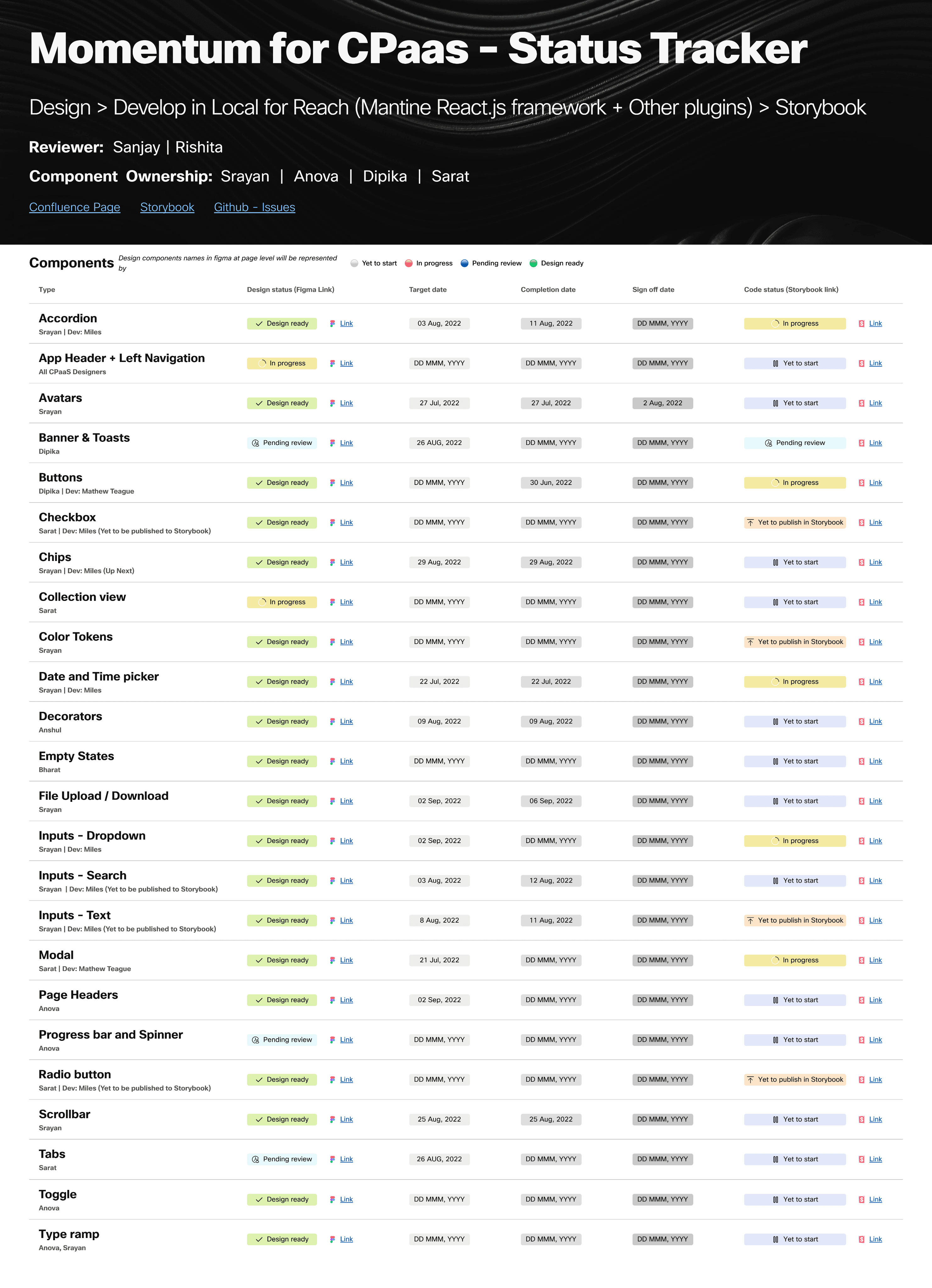Select the "Completion date" column header
Screen dimensions: 932x1288
coord(548,290)
